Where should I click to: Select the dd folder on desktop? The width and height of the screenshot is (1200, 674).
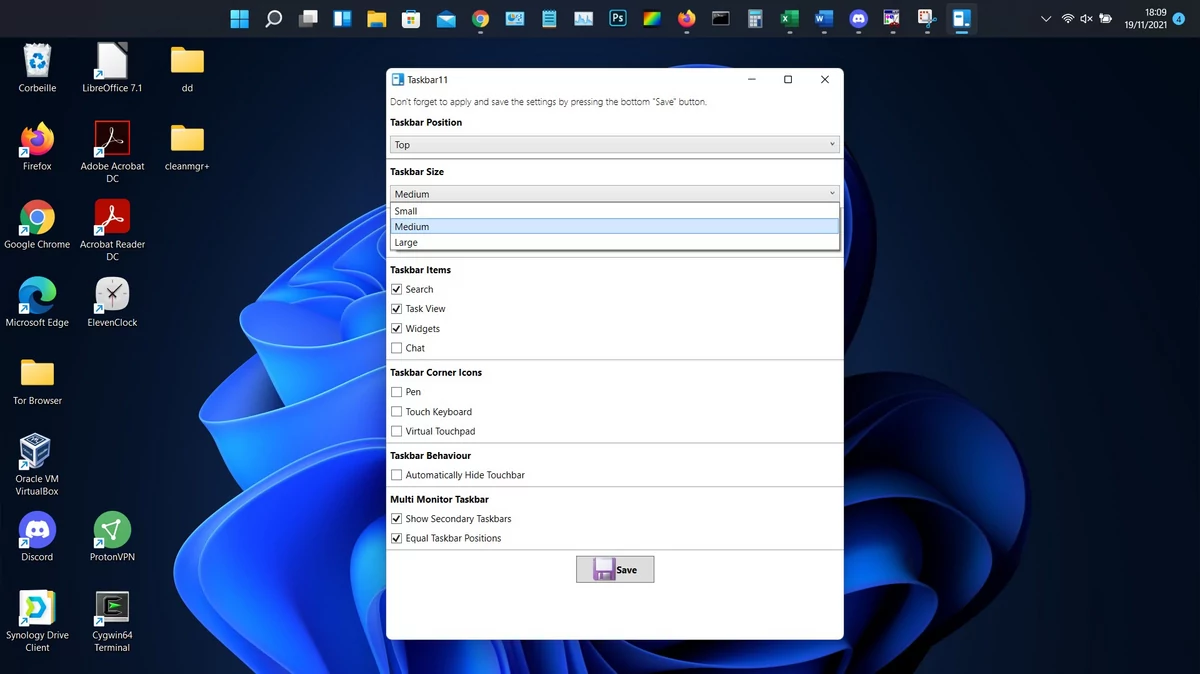pyautogui.click(x=187, y=68)
